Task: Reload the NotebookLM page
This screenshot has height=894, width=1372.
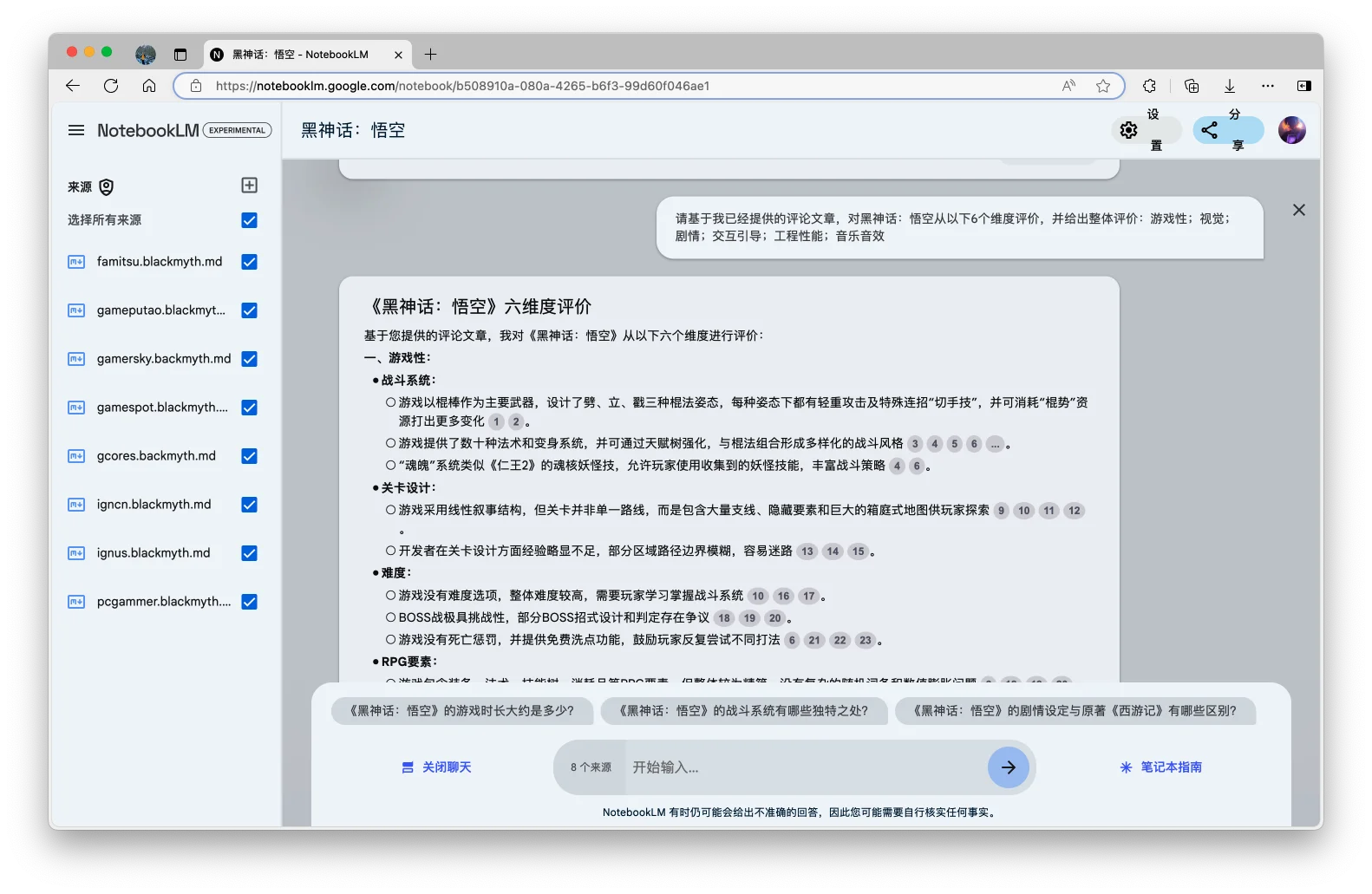Action: point(111,86)
